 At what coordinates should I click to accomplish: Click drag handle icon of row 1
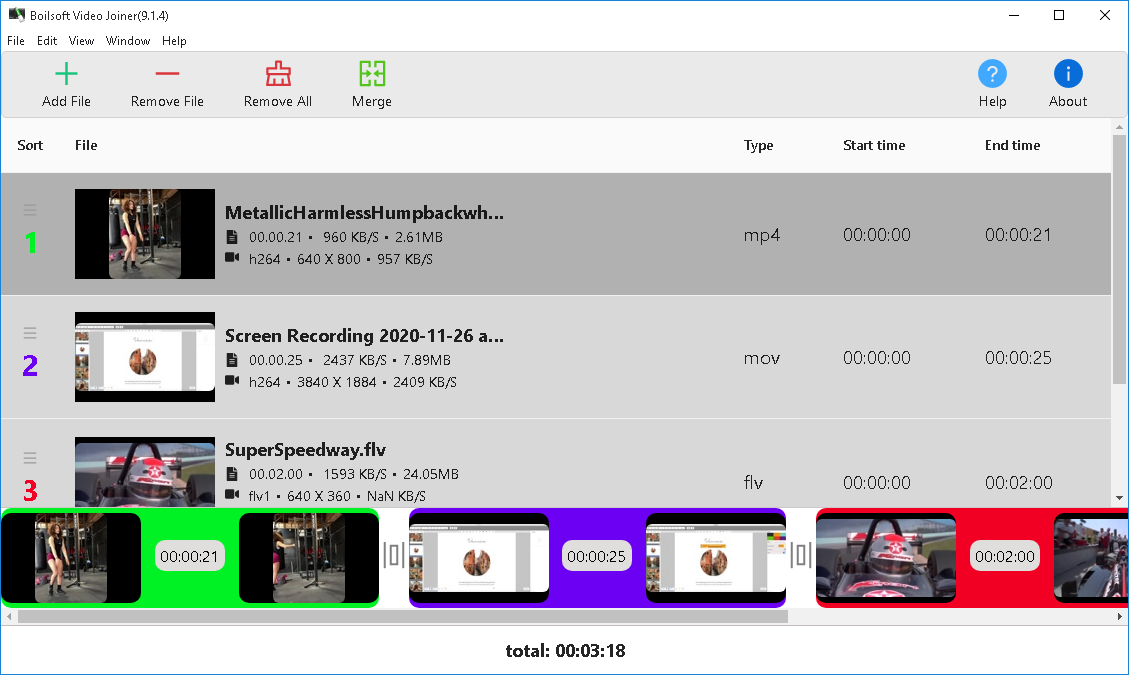click(30, 210)
